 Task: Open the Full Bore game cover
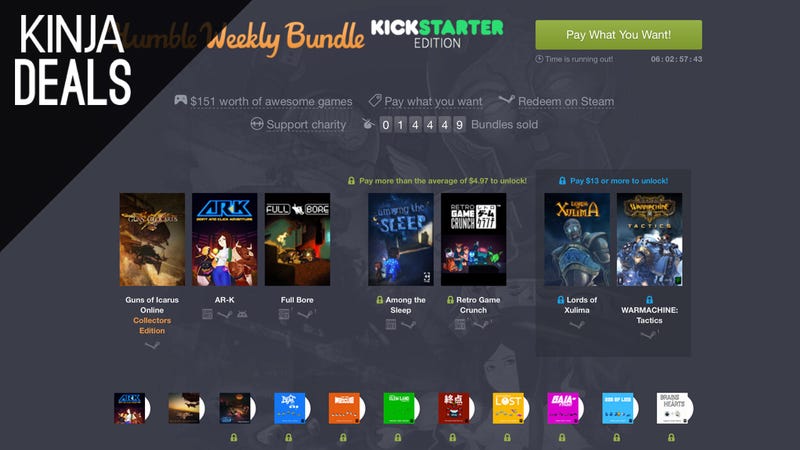click(x=297, y=239)
